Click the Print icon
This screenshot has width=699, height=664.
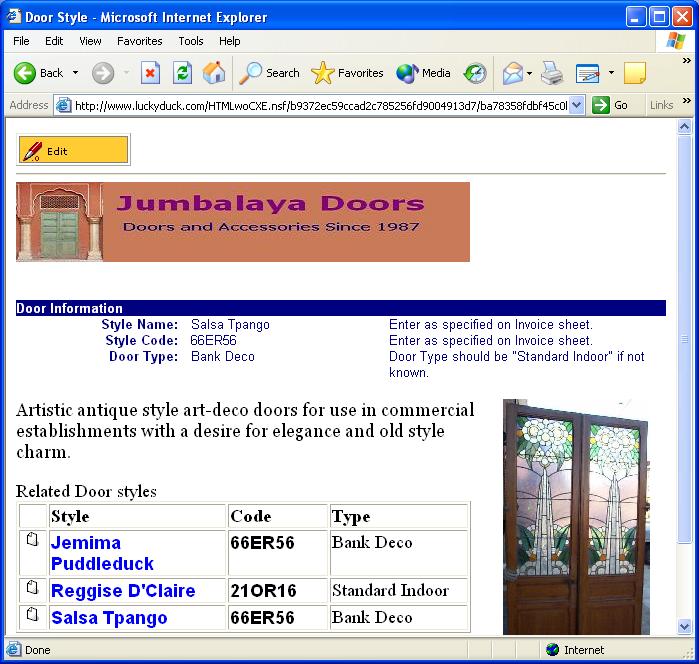point(552,73)
